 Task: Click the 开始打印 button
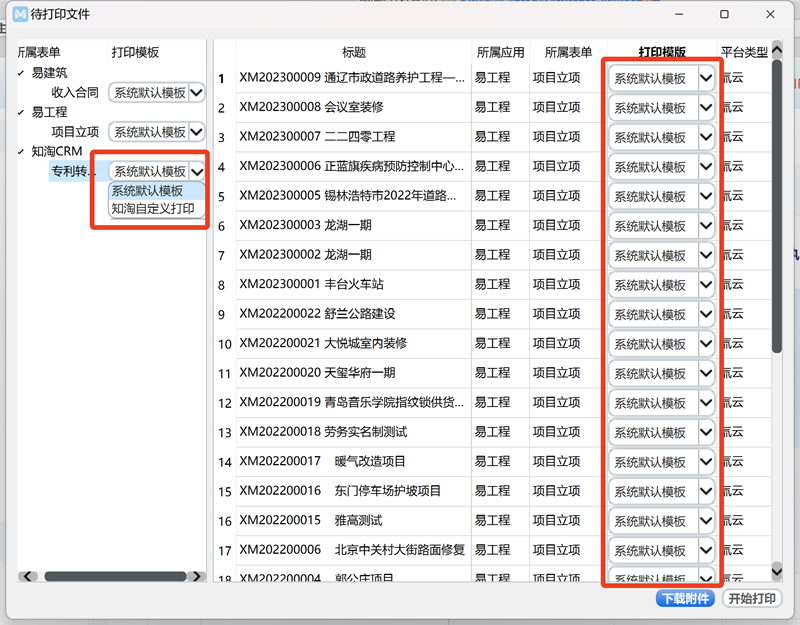point(752,598)
